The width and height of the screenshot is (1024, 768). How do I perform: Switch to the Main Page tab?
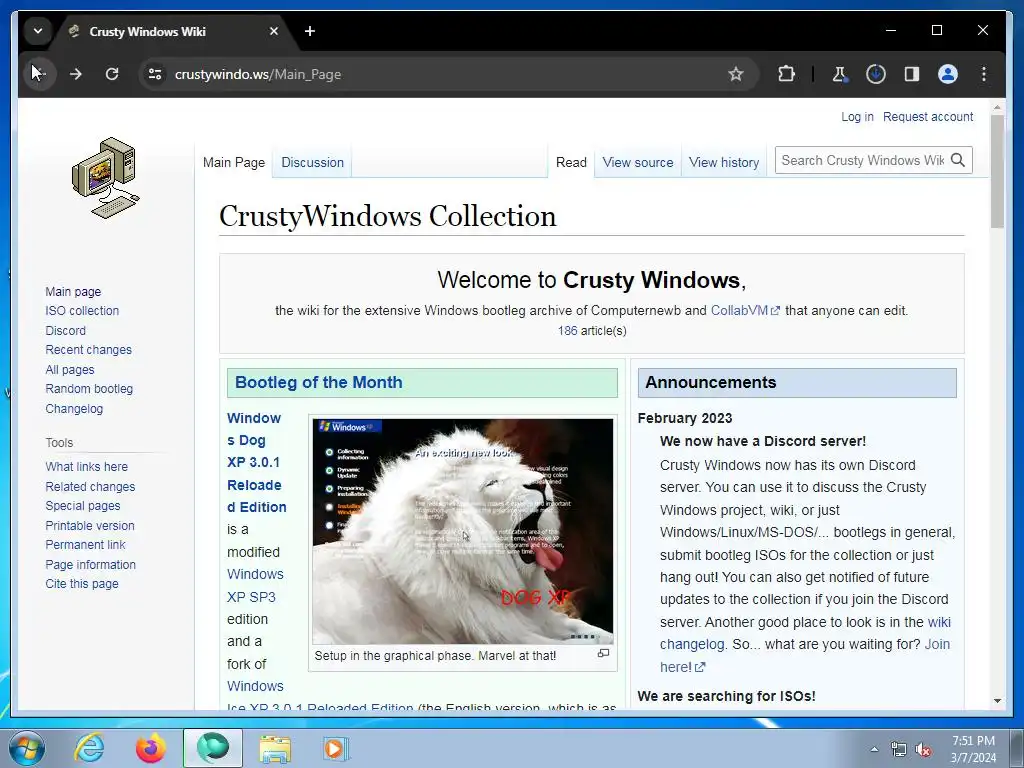pyautogui.click(x=234, y=162)
